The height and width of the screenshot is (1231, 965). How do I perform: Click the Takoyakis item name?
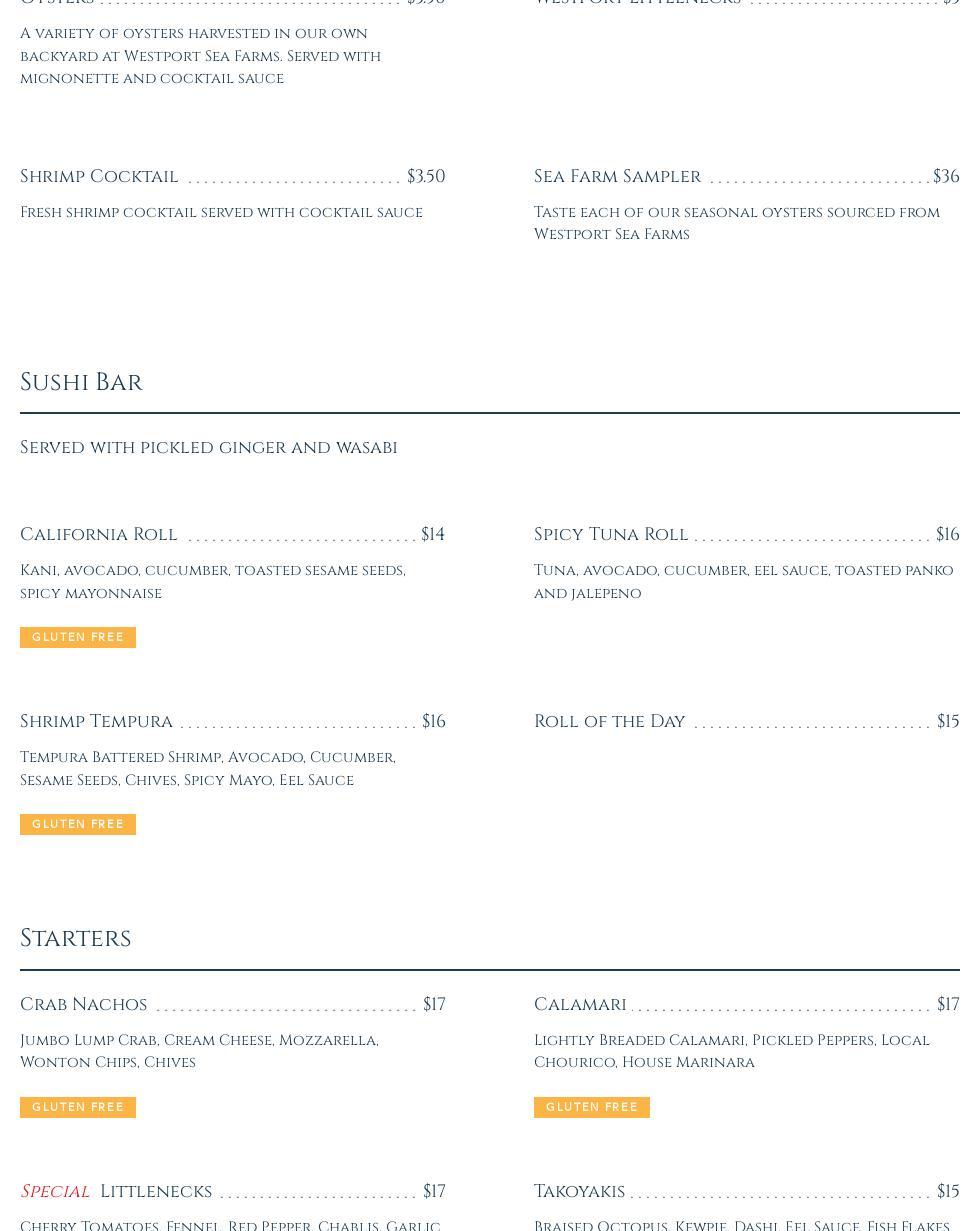[579, 1192]
